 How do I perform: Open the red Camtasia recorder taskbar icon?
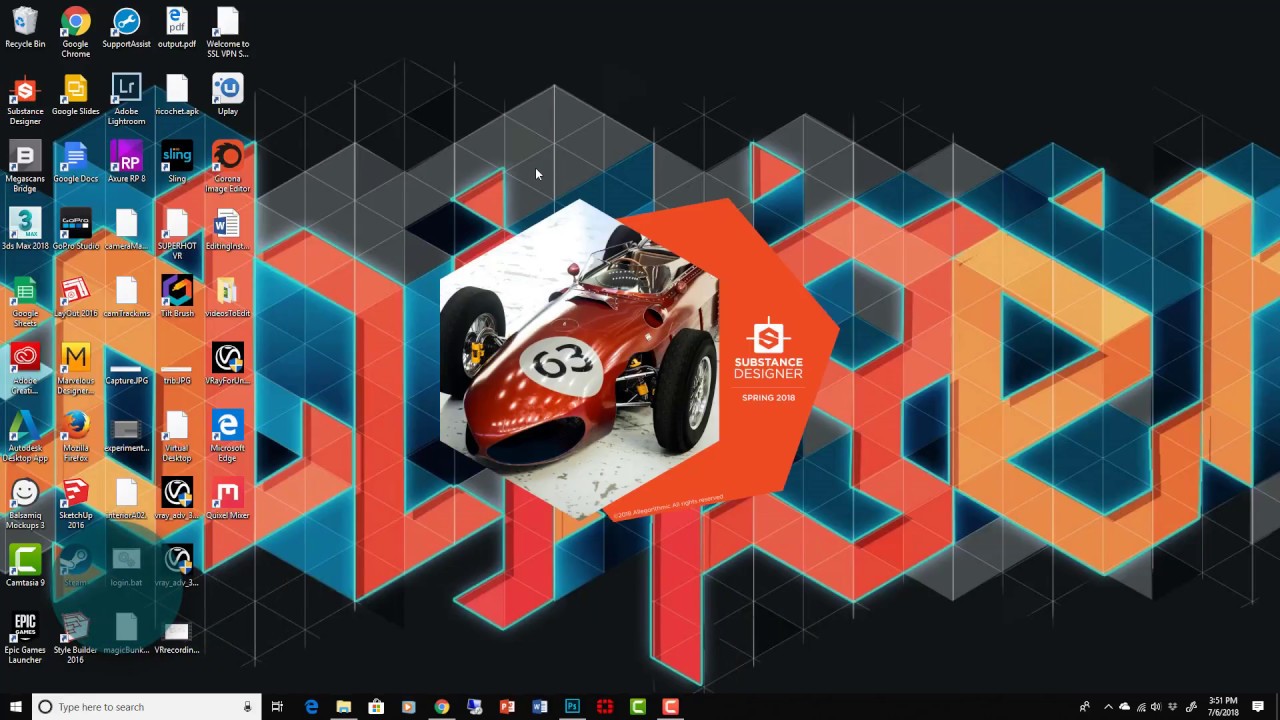click(671, 707)
